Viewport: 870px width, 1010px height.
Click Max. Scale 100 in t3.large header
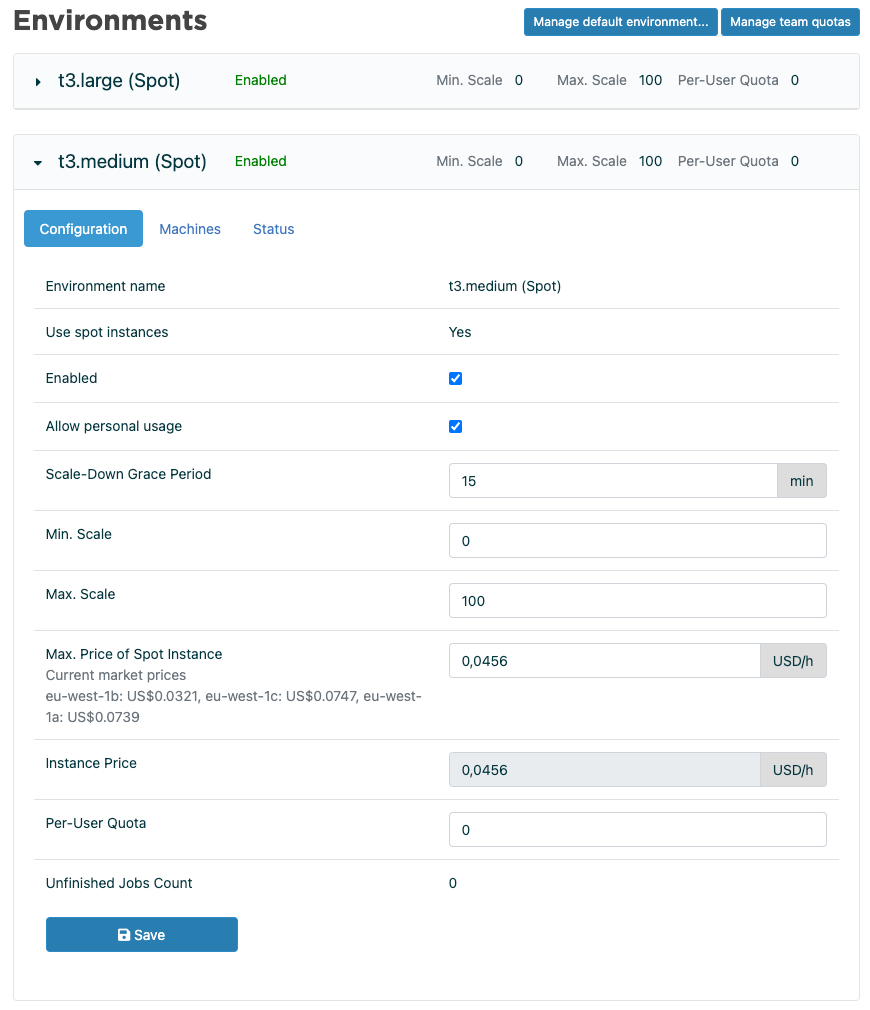609,81
